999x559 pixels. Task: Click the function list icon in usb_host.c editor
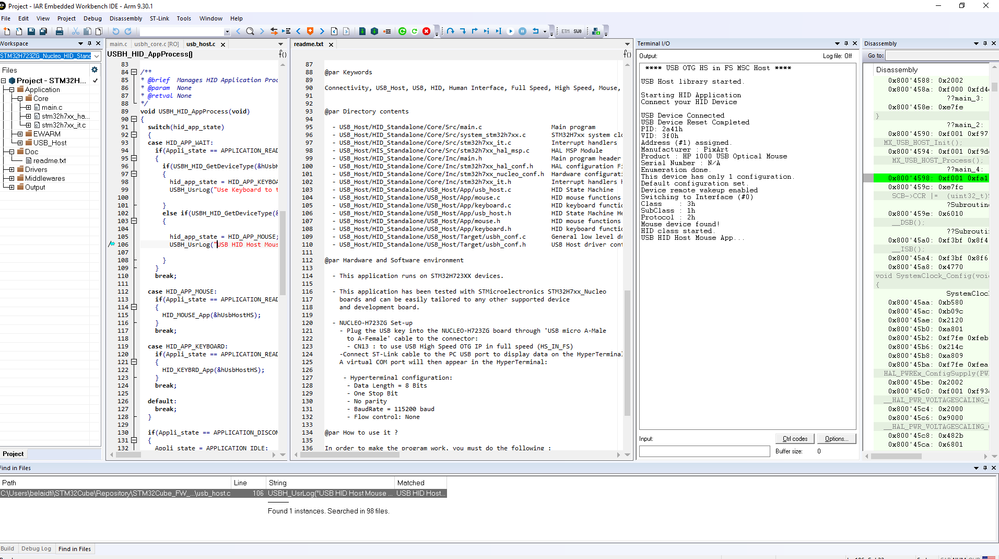(x=282, y=54)
